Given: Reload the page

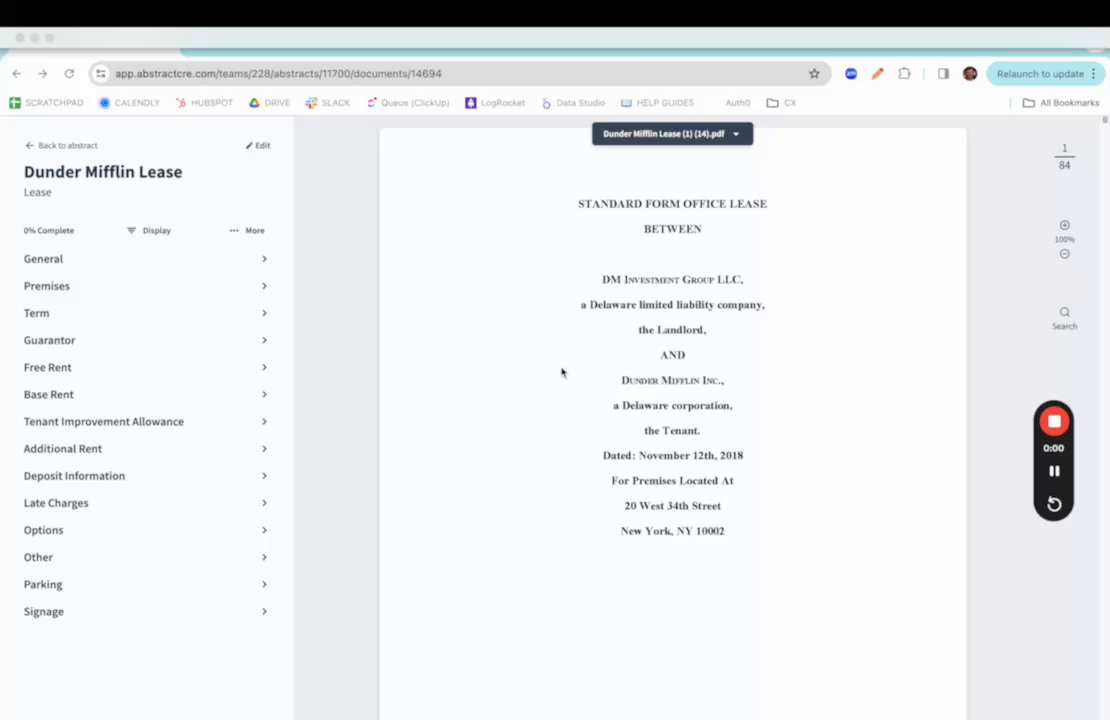Looking at the screenshot, I should click(x=69, y=74).
